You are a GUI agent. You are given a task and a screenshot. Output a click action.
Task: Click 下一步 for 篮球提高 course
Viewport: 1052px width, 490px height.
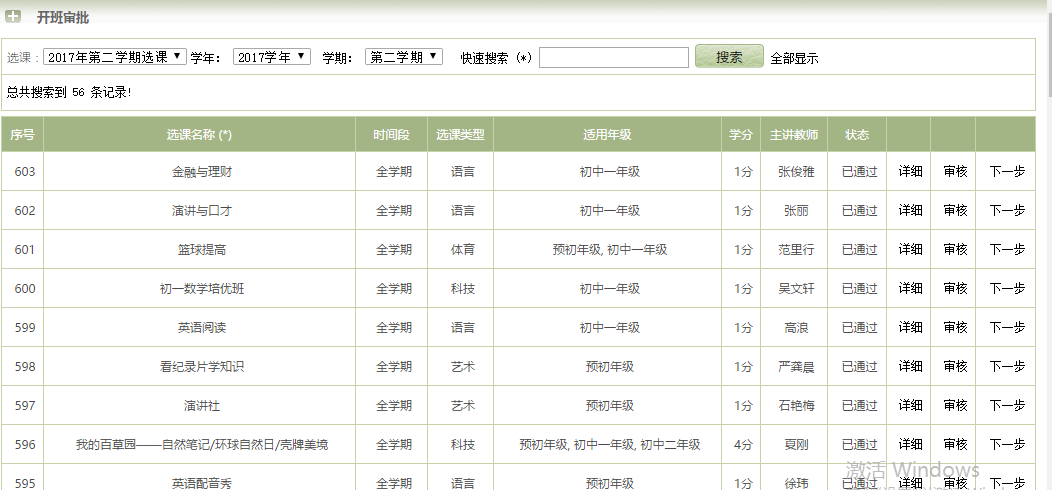click(x=1006, y=250)
